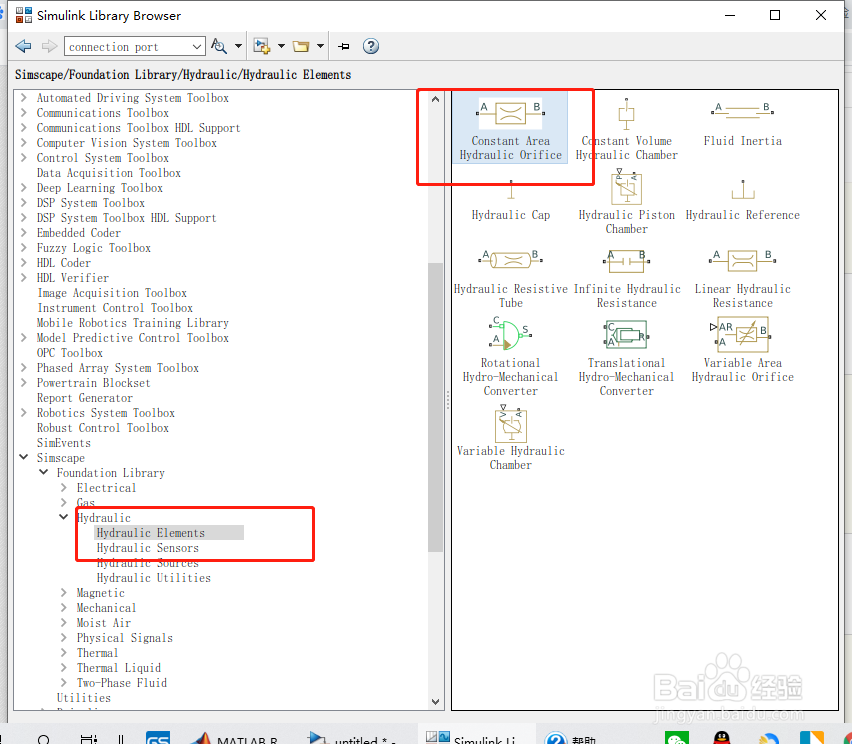852x744 pixels.
Task: Open QQ penguin icon in taskbar
Action: click(x=722, y=737)
